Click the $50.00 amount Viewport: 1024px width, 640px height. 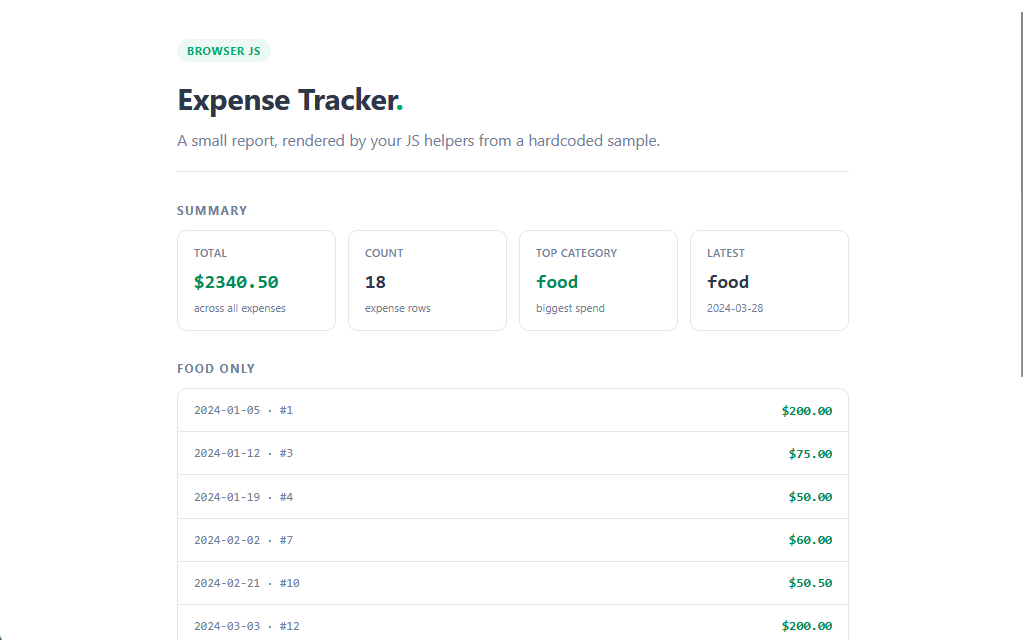pos(810,497)
